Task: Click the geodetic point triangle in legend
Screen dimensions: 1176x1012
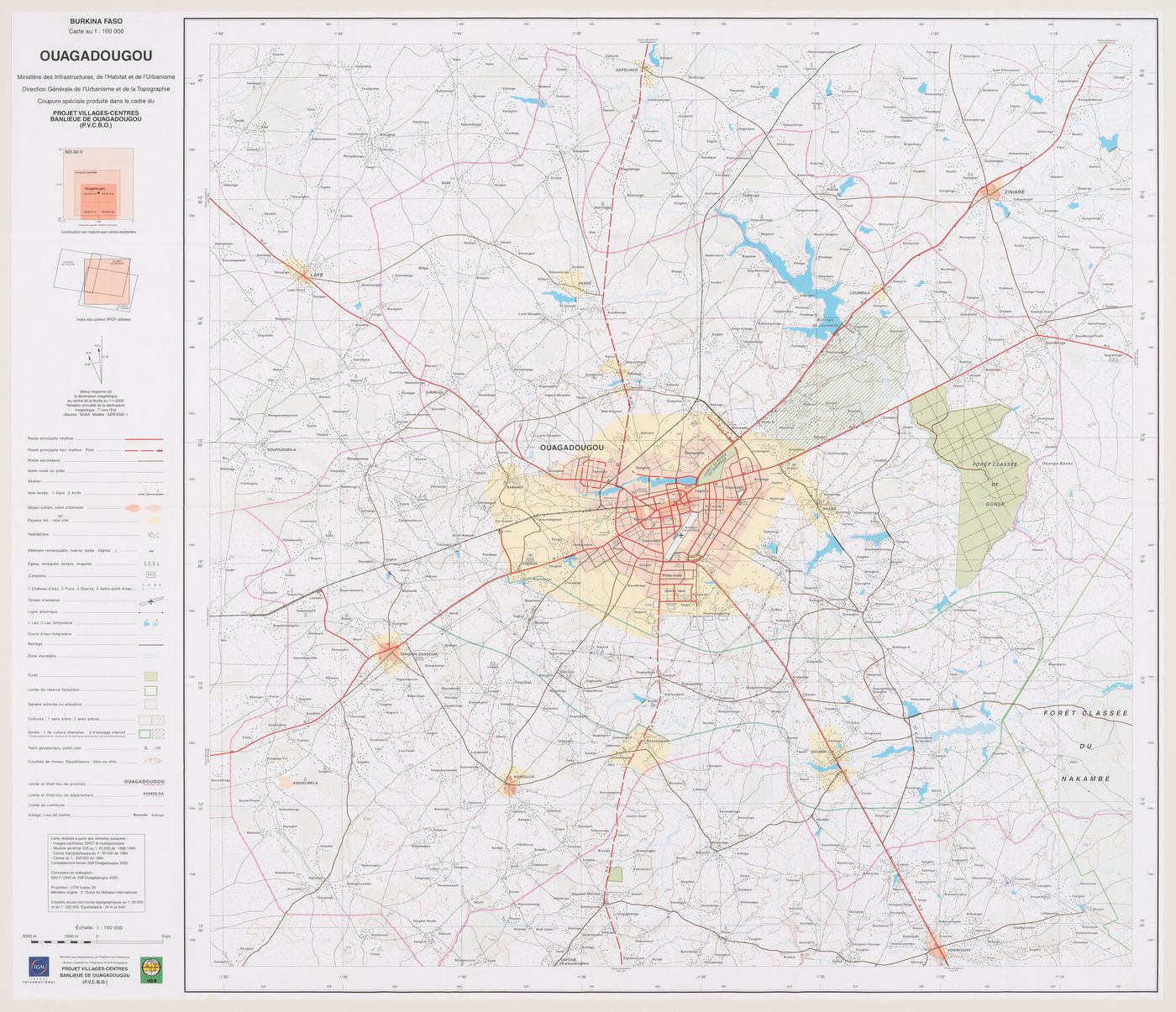Action: point(146,748)
